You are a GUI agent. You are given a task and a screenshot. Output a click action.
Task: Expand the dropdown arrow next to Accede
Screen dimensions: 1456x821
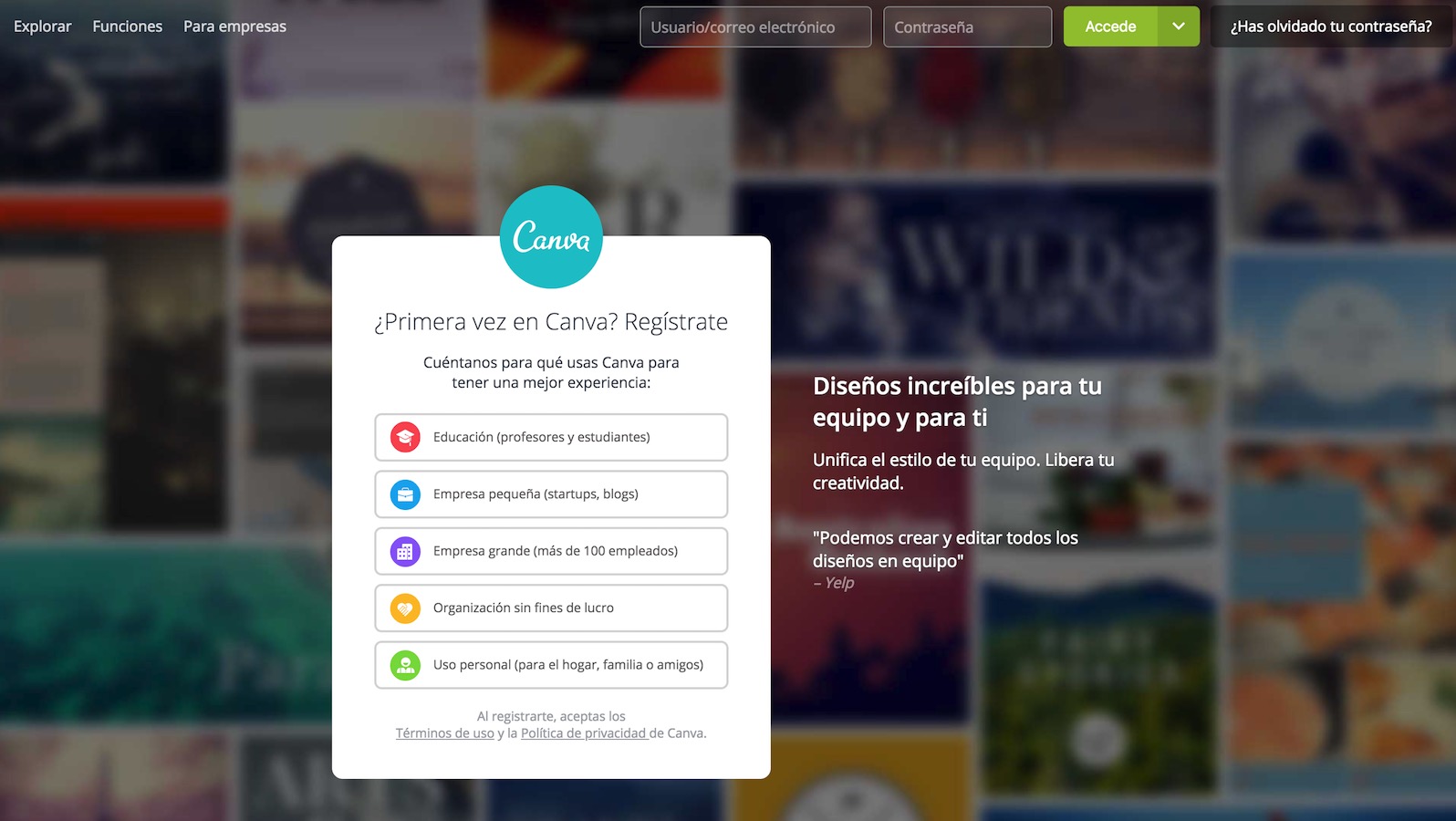pos(1179,26)
